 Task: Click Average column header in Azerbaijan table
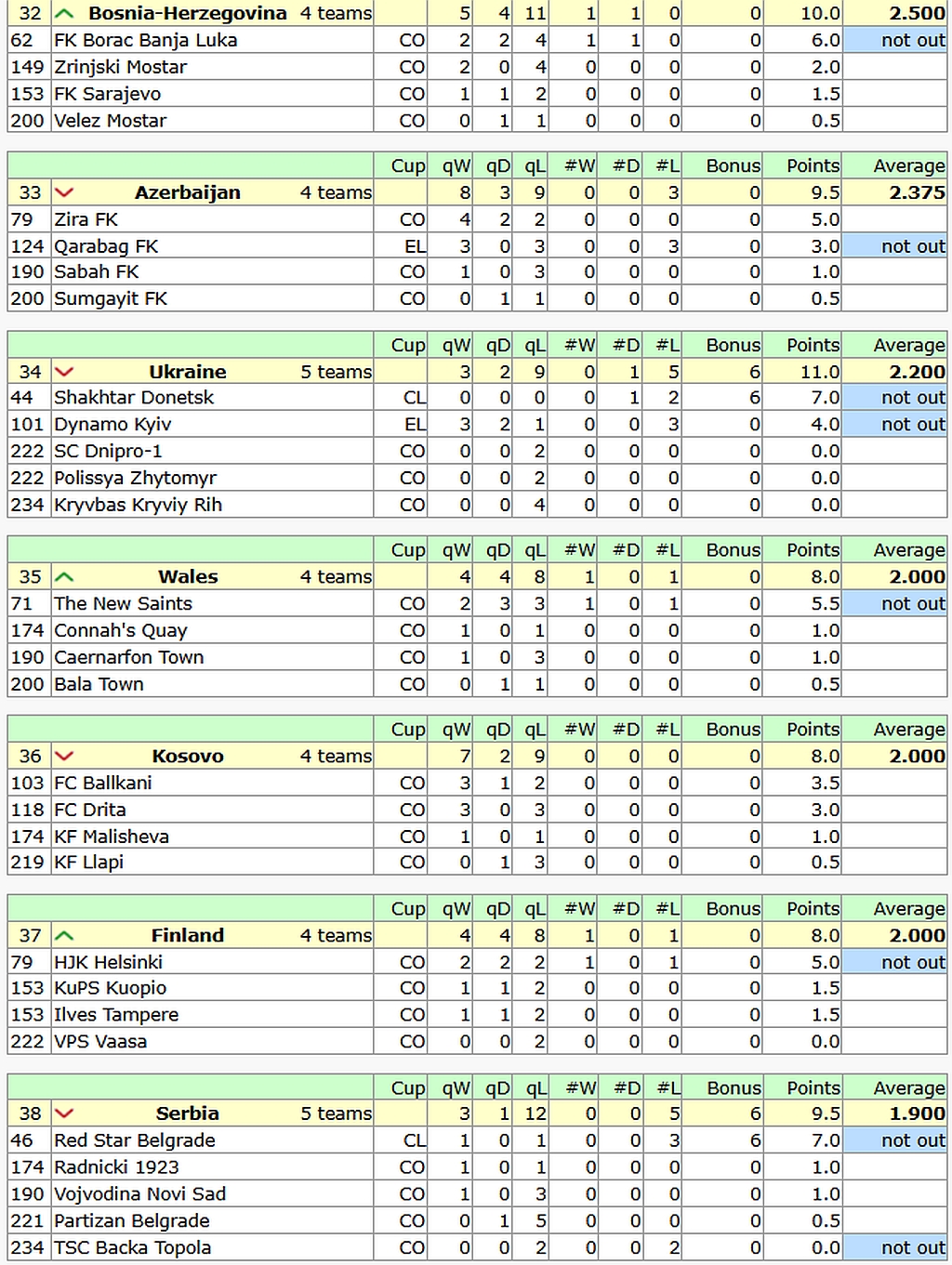coord(908,165)
